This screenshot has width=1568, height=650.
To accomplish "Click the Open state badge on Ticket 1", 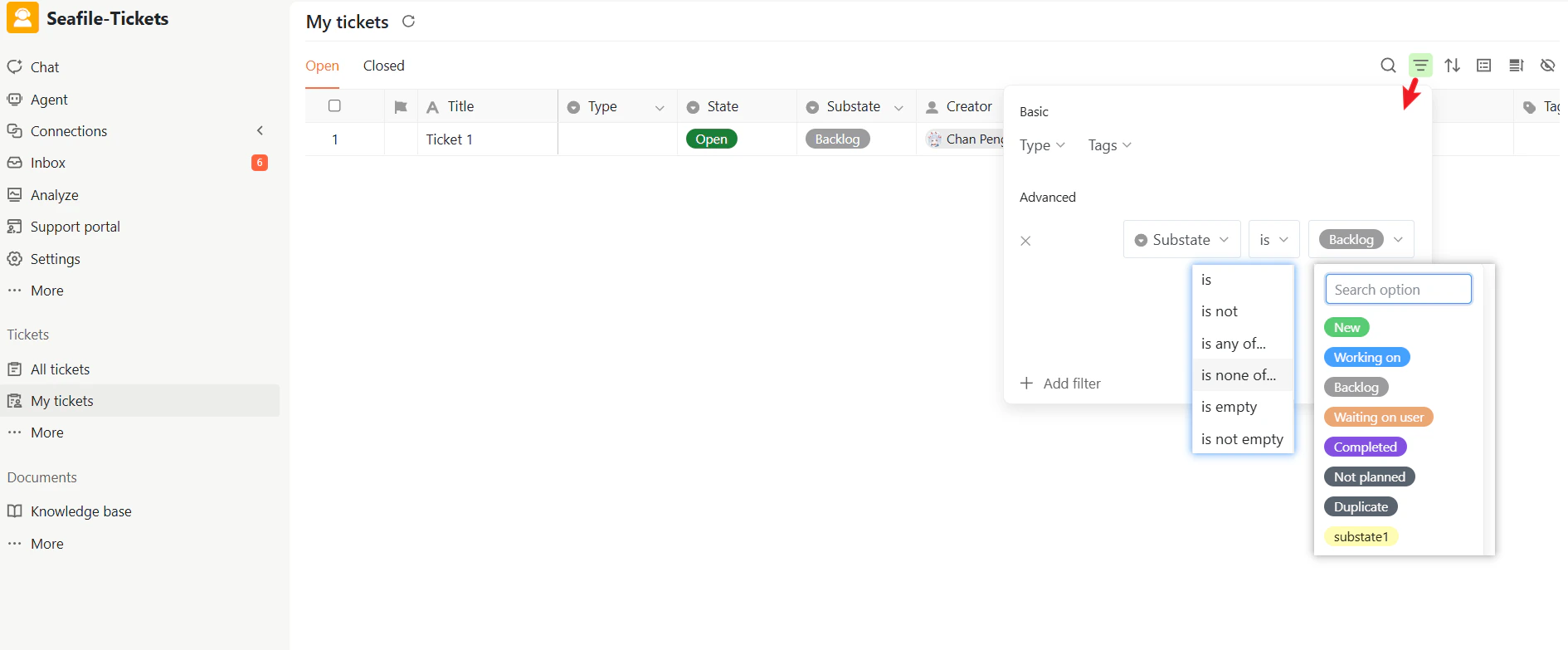I will point(711,139).
